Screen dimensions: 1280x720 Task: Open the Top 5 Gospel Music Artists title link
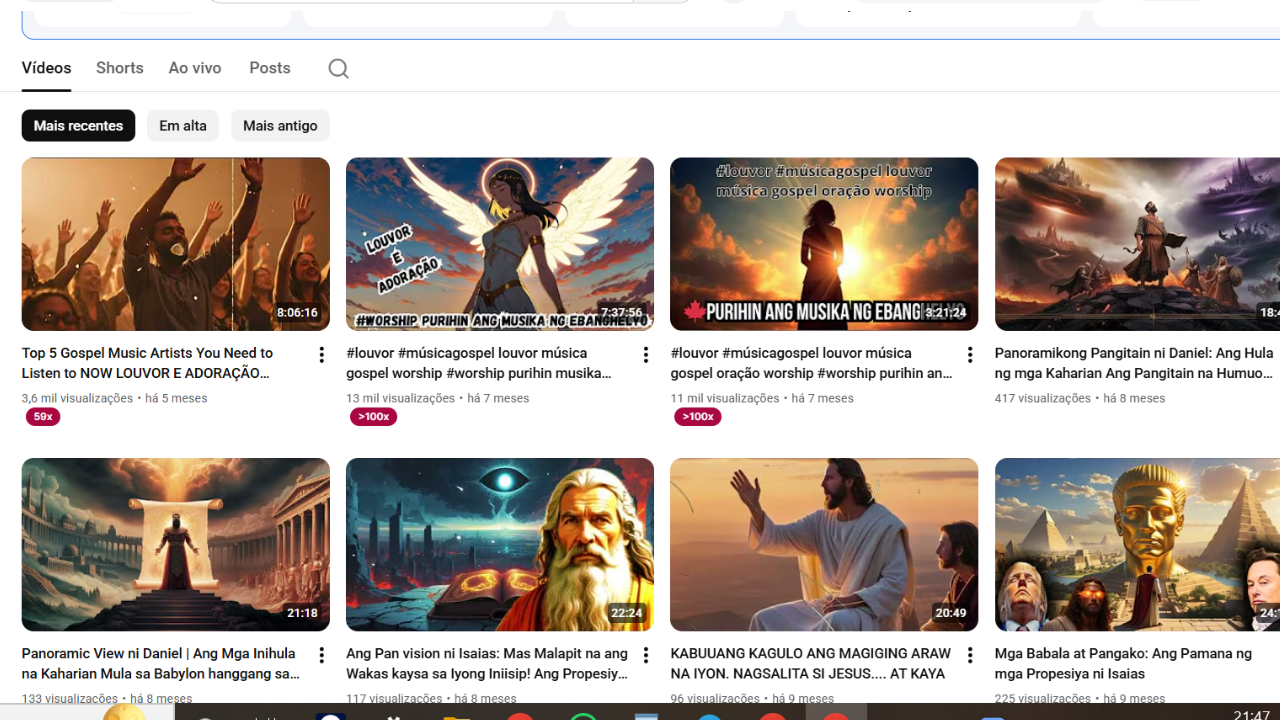[147, 363]
